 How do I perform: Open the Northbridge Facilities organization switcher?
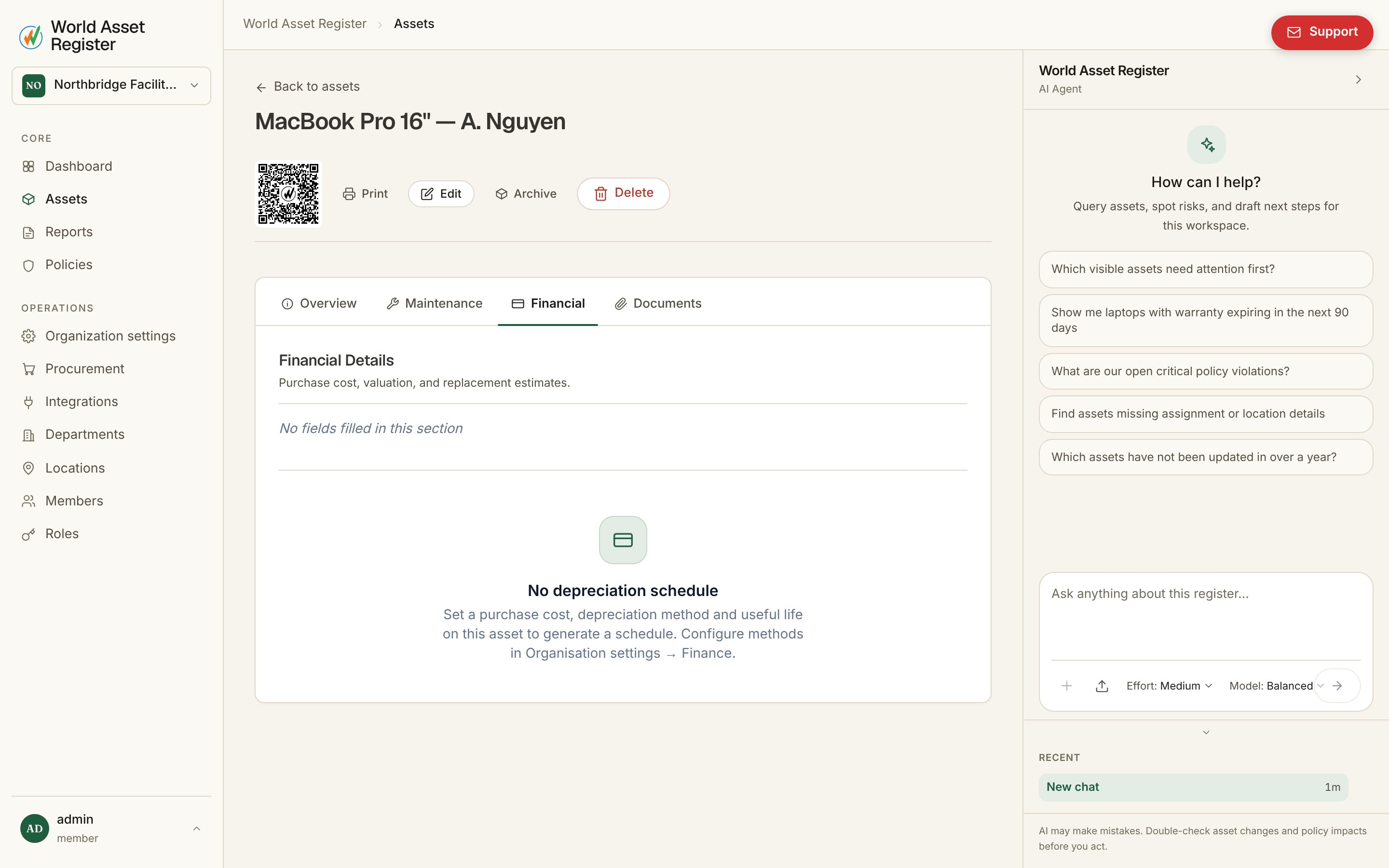111,85
